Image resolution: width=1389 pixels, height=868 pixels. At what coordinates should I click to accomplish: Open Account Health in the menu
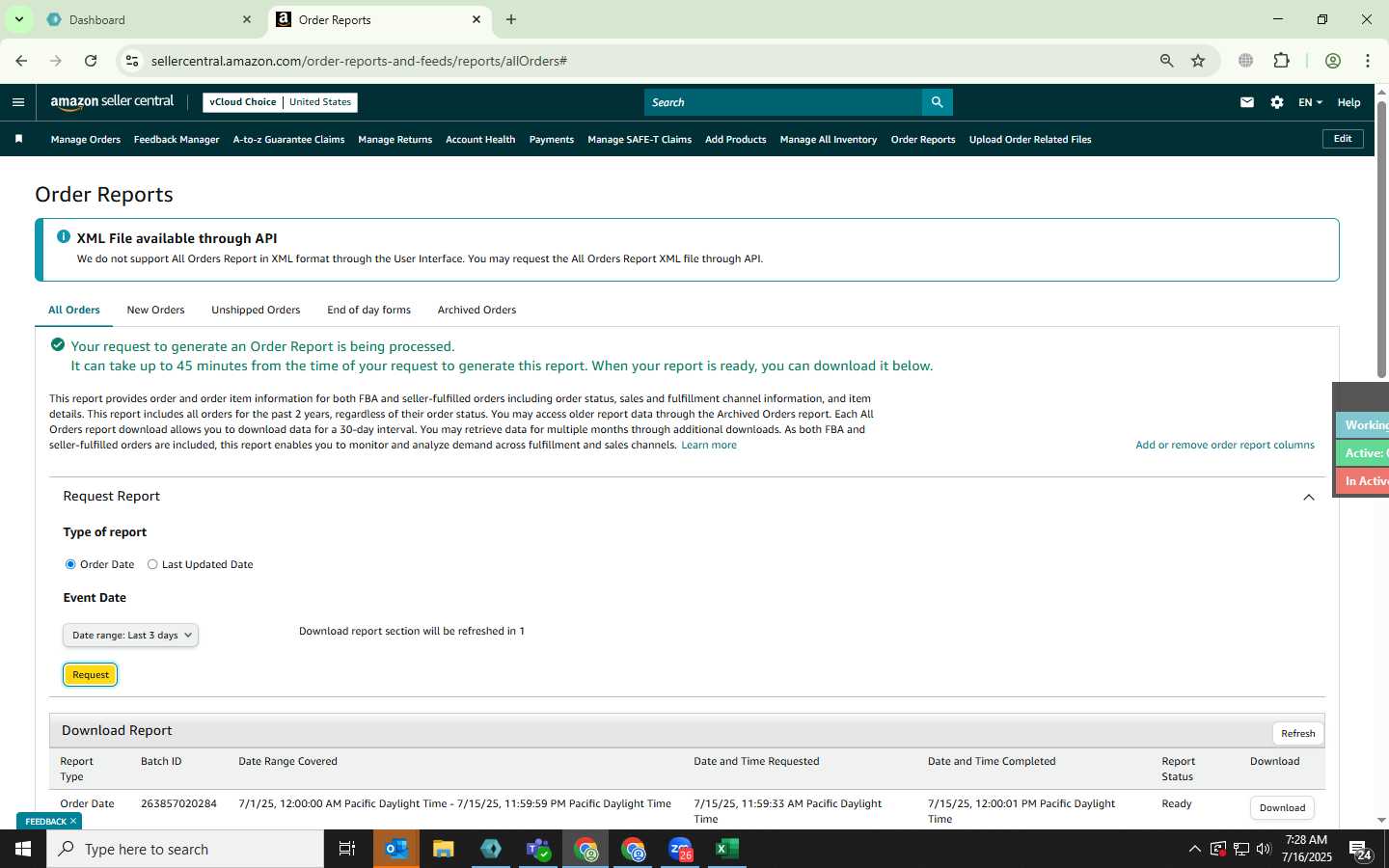pos(480,139)
